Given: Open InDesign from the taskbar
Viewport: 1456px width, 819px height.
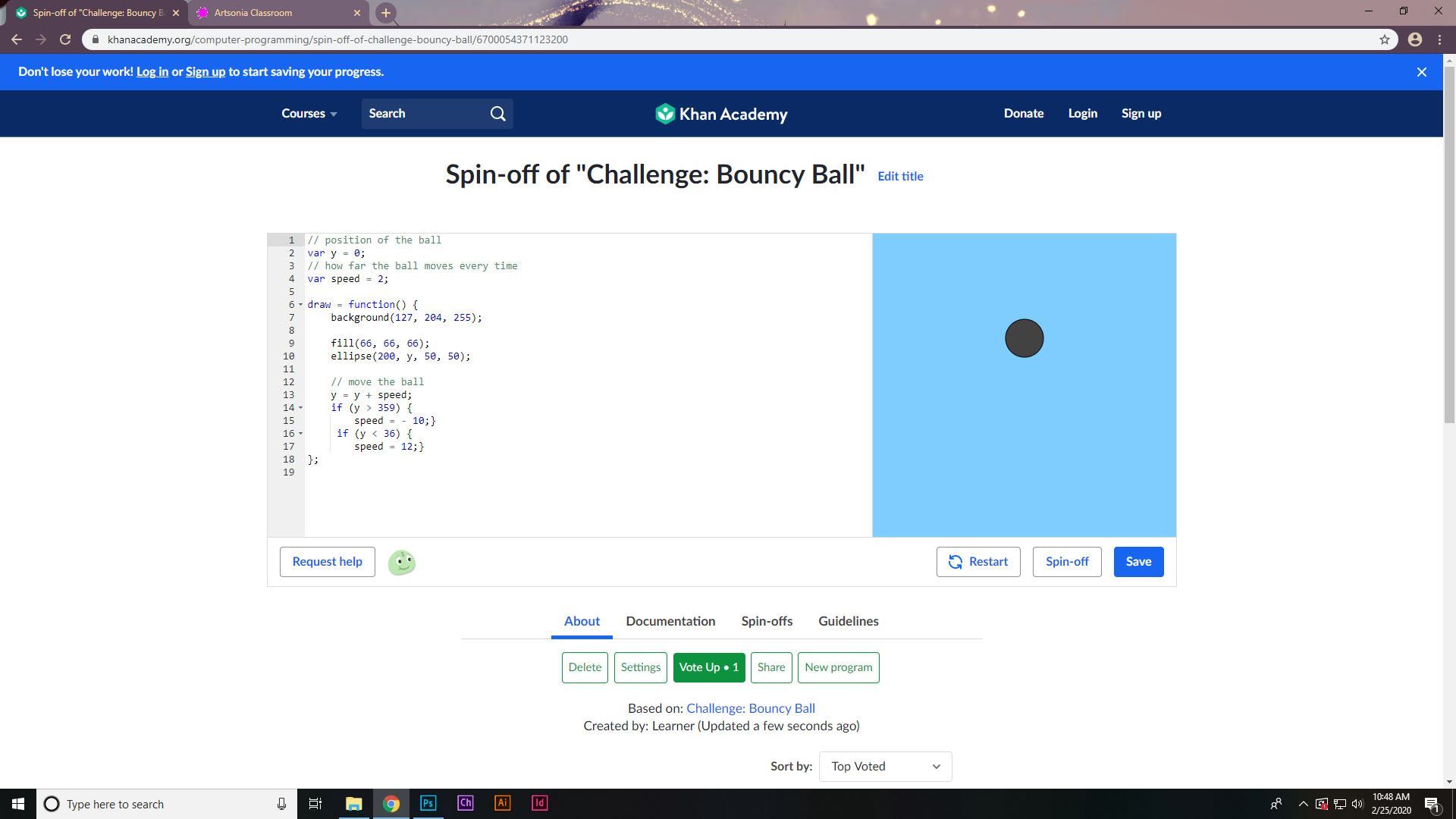Looking at the screenshot, I should [539, 803].
